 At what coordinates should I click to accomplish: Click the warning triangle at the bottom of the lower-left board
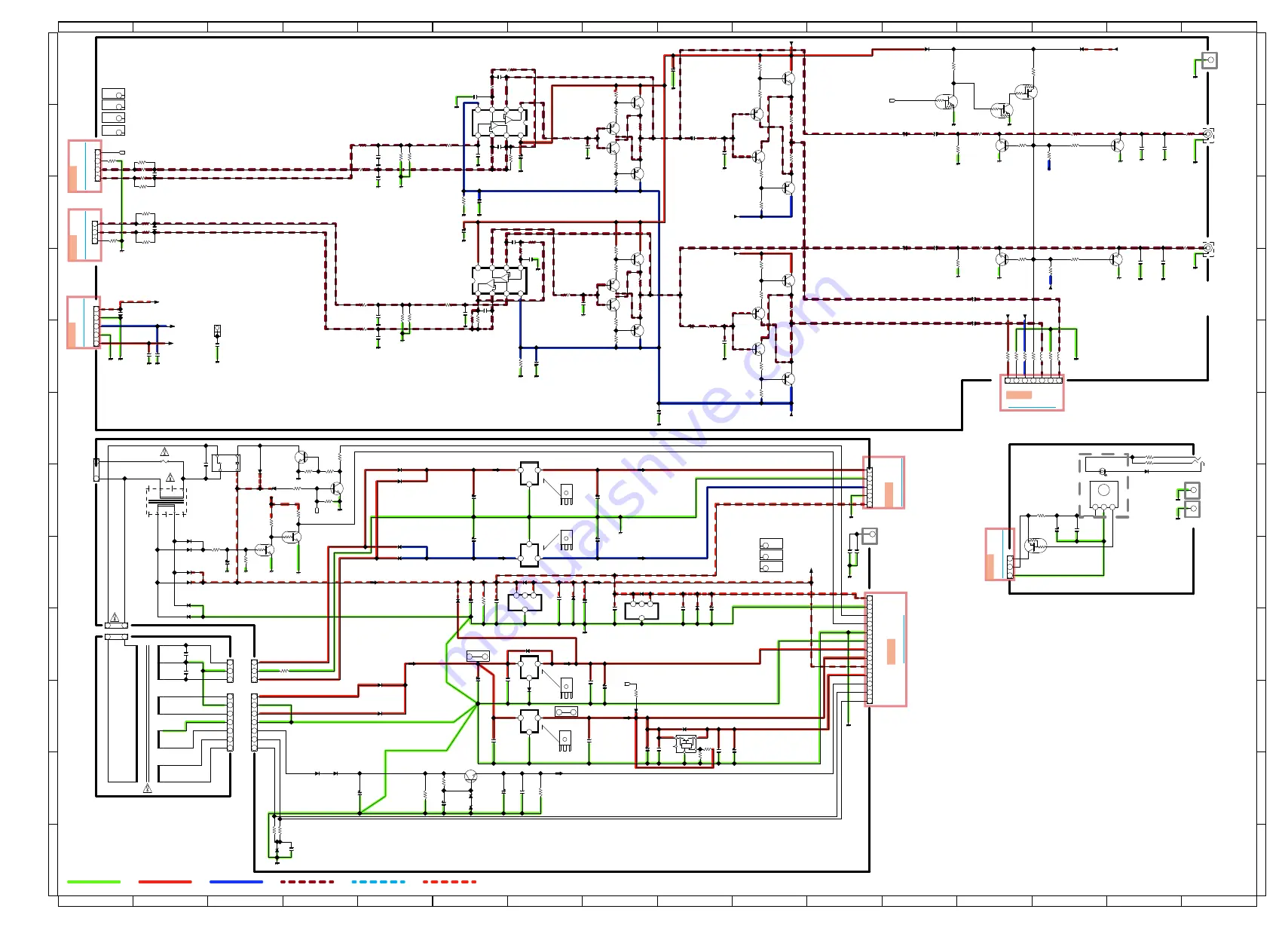click(148, 788)
